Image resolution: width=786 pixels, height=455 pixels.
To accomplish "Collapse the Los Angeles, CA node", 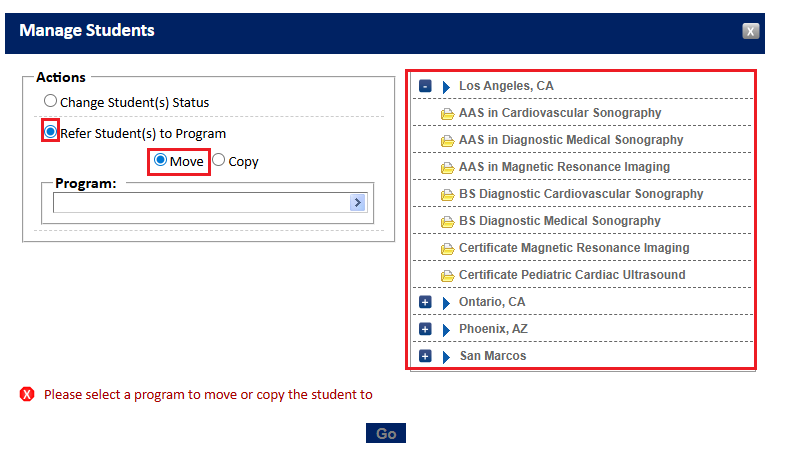I will (x=425, y=86).
